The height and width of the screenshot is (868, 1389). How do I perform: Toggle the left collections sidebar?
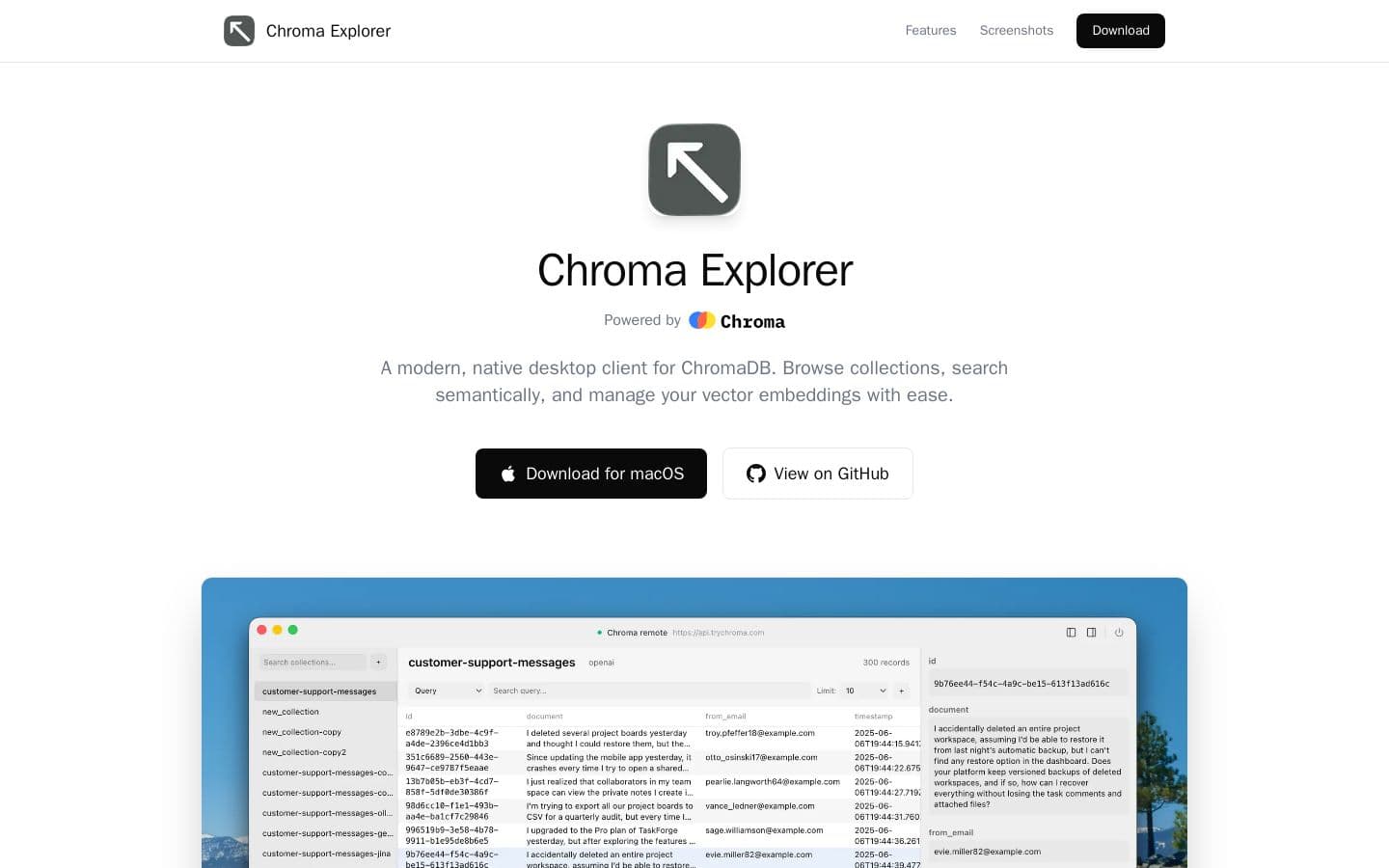click(x=1071, y=633)
